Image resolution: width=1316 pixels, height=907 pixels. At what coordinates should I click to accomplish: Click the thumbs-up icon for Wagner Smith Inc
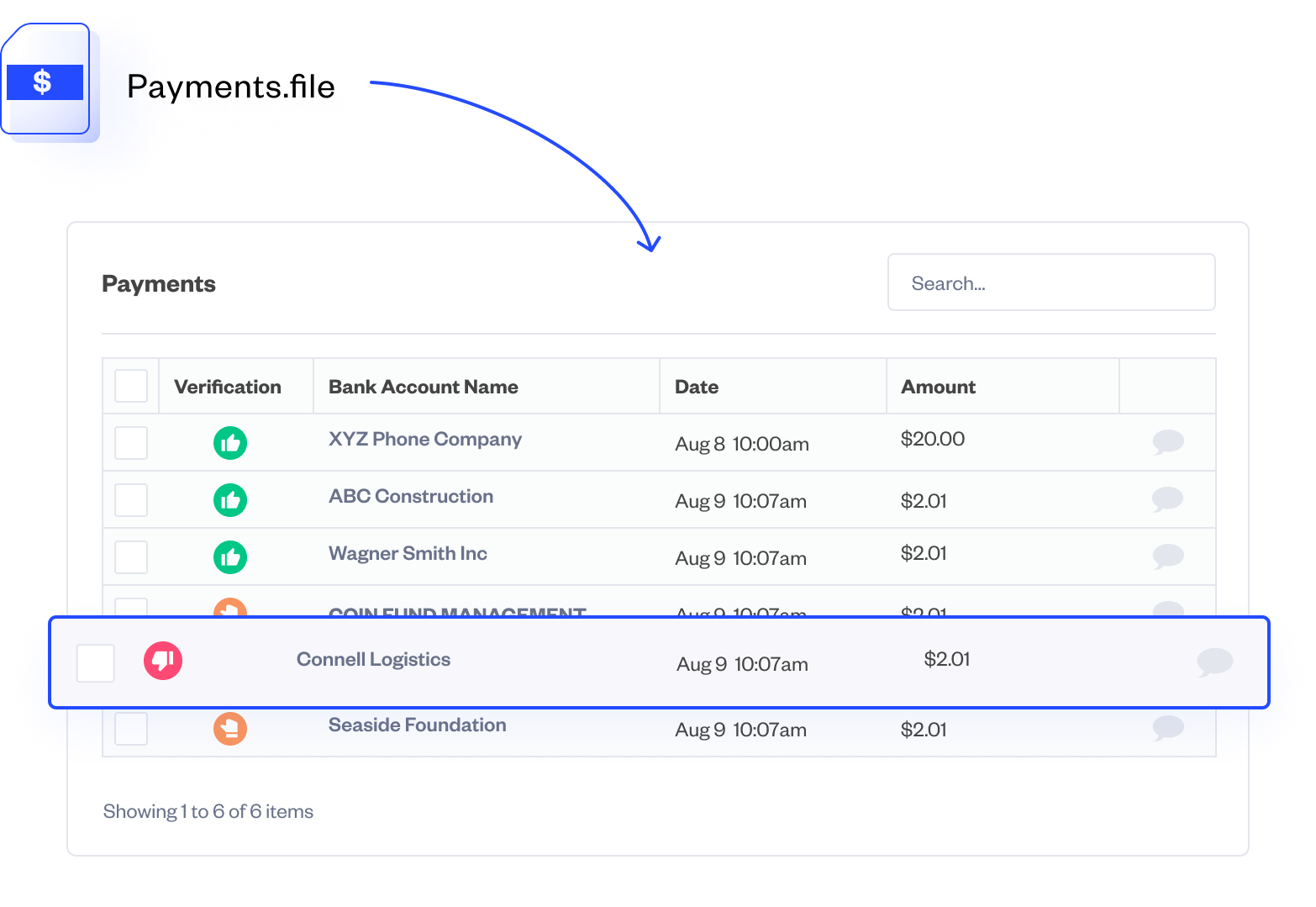[x=230, y=557]
